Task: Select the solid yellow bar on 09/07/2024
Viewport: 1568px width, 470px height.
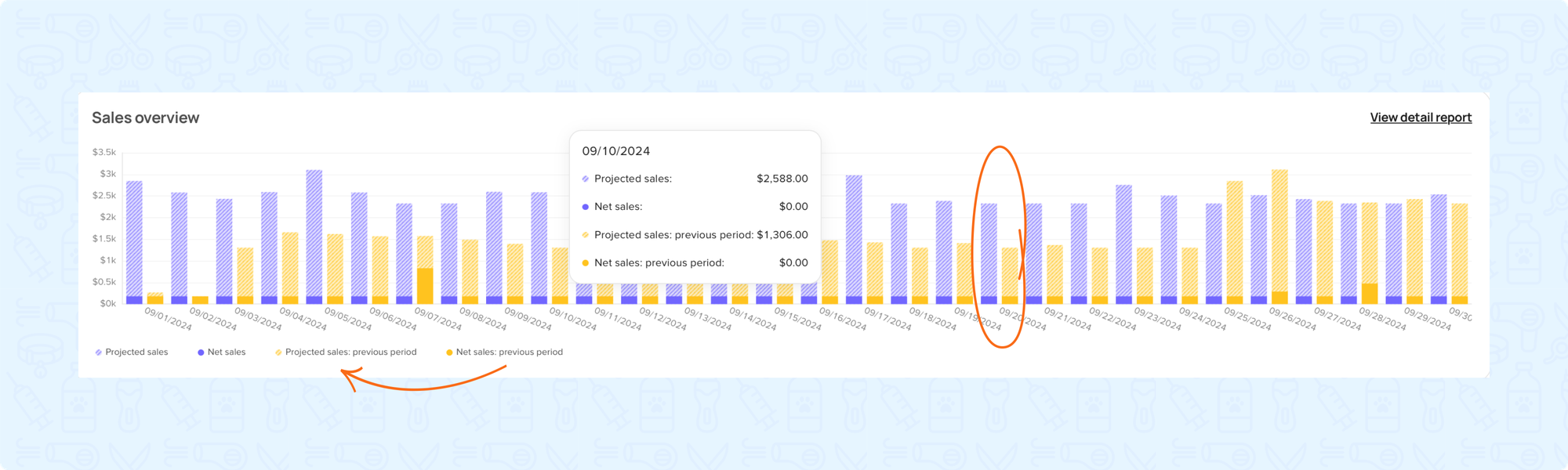Action: [x=425, y=286]
